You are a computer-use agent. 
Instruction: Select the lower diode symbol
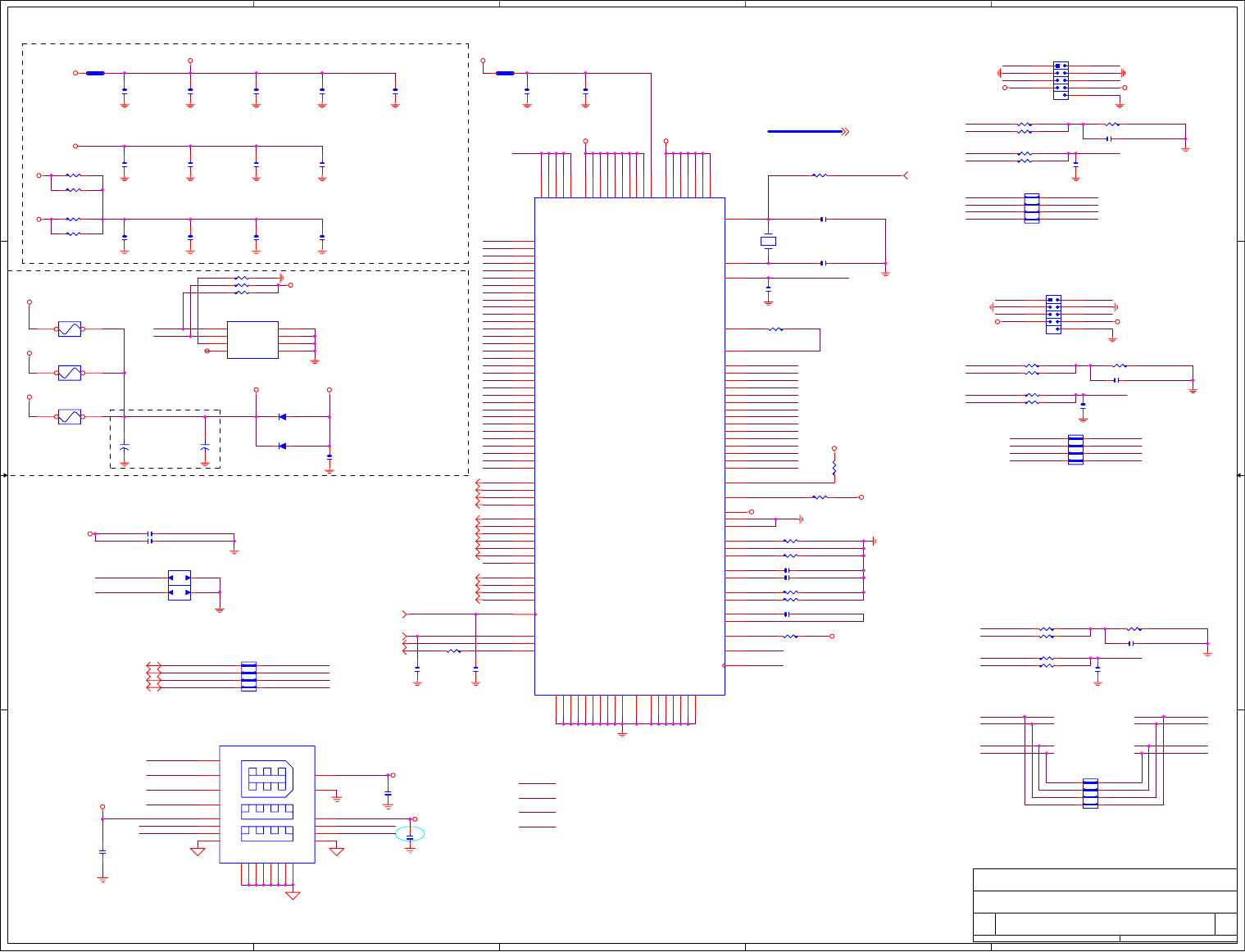coord(283,447)
